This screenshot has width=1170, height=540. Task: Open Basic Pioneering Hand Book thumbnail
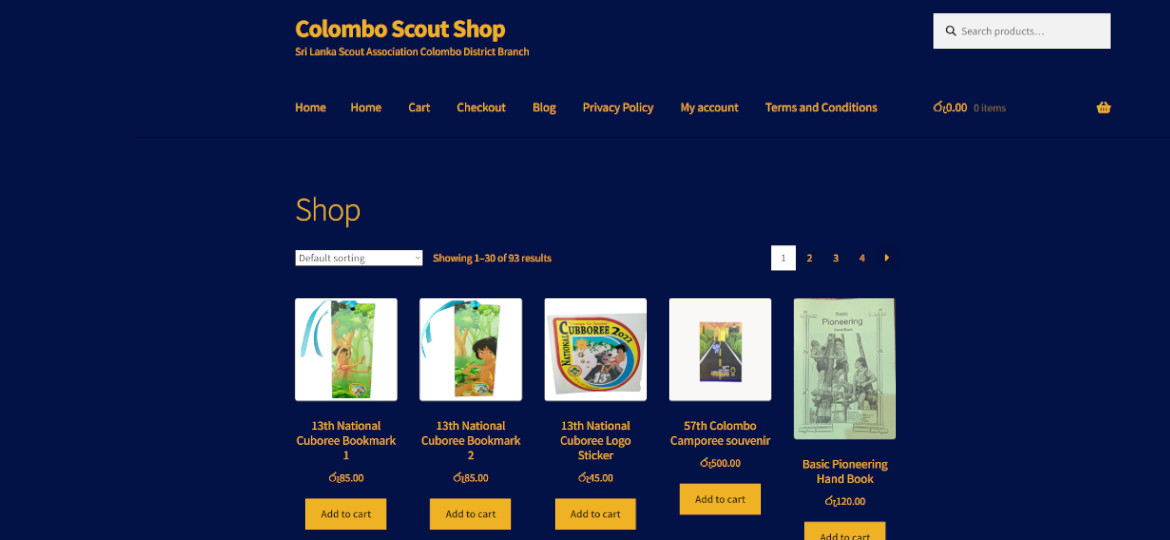845,368
